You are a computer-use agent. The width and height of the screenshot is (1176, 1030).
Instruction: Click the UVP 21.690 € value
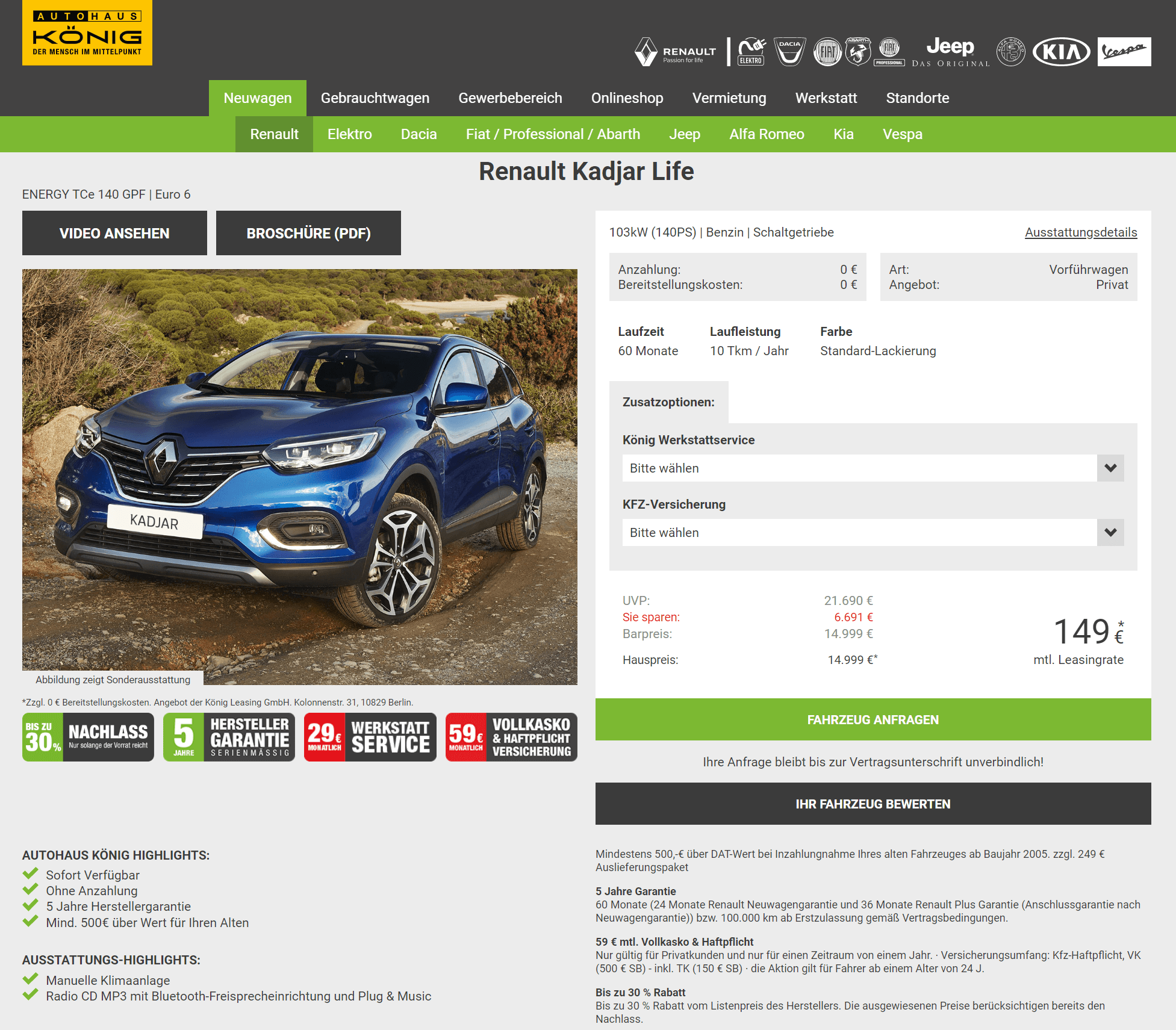click(848, 601)
